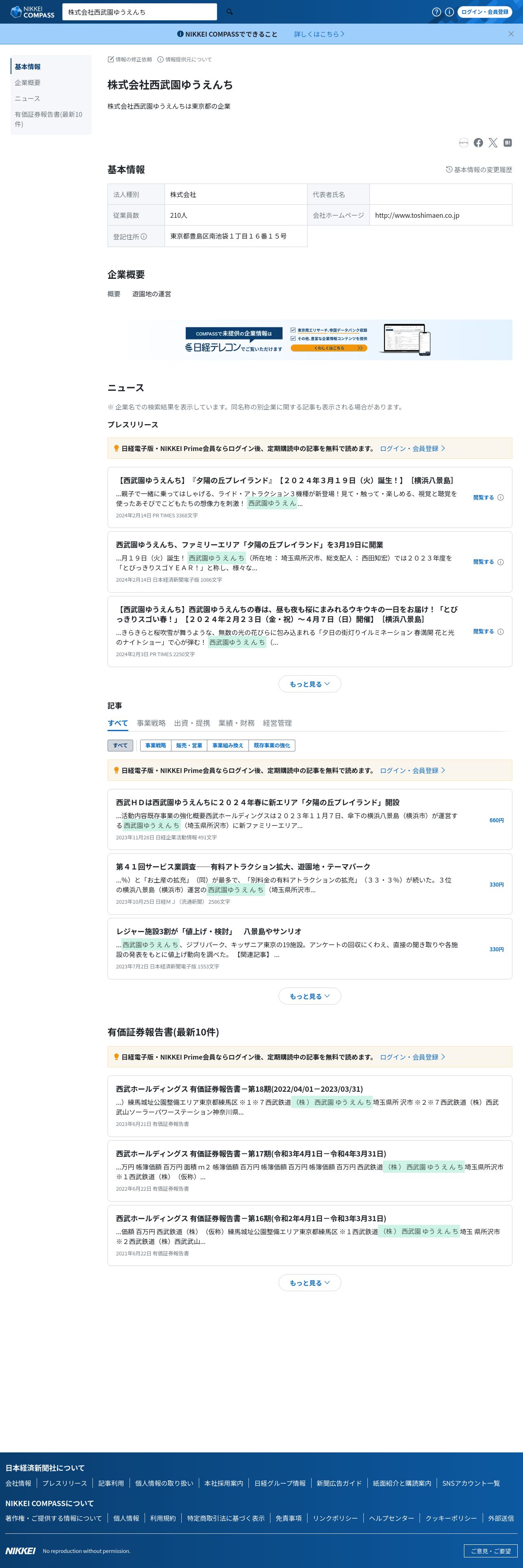Screen dimensions: 523x1568
Task: Click 閲覧する for 3月19日に開業 article
Action: tap(483, 562)
